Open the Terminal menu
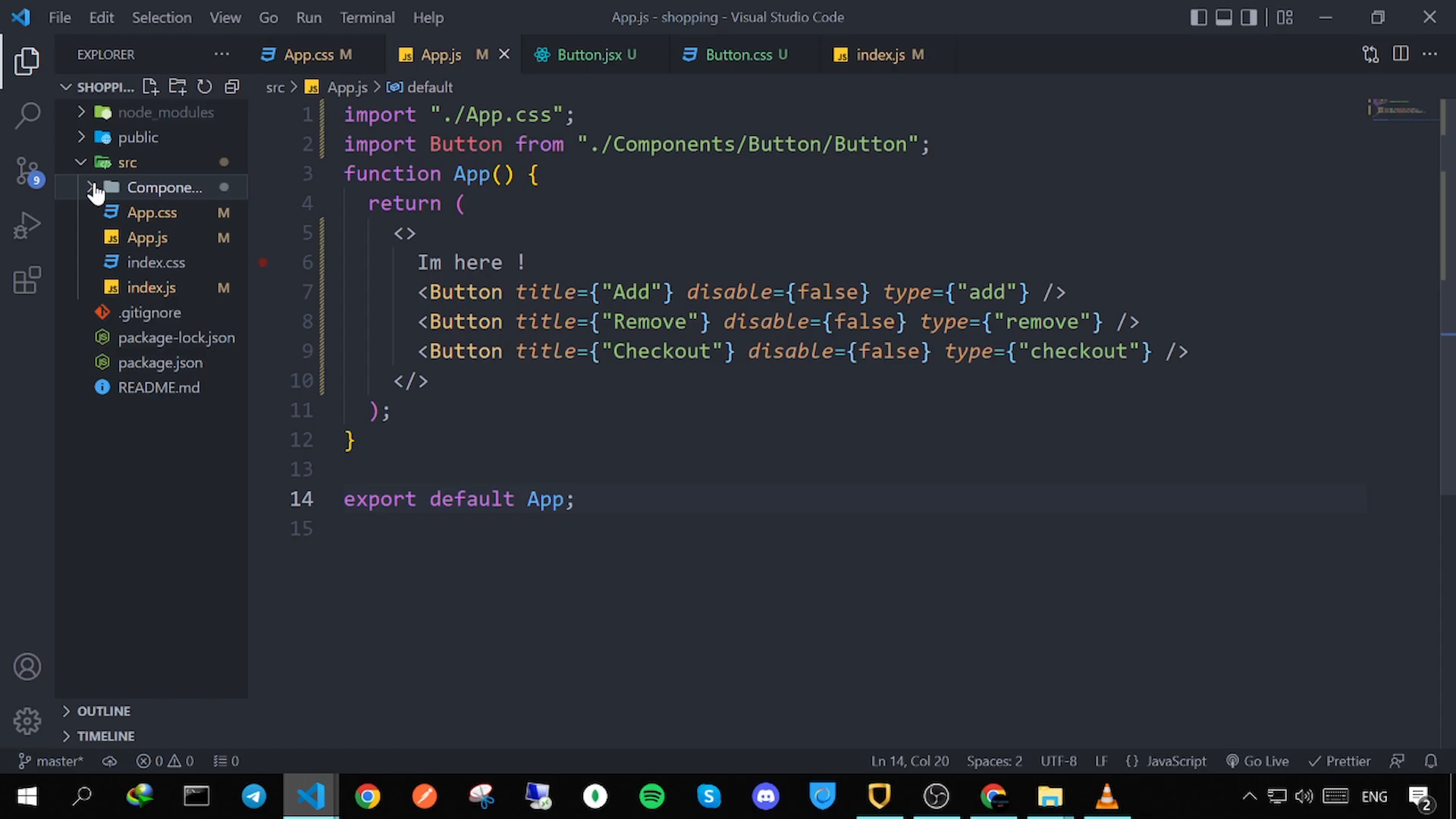The width and height of the screenshot is (1456, 819). 367,17
